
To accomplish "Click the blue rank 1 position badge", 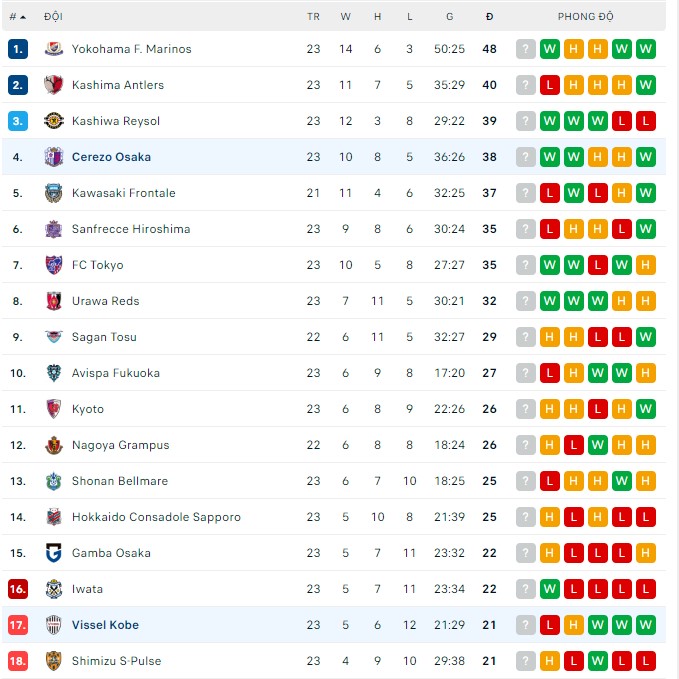I will pos(18,49).
